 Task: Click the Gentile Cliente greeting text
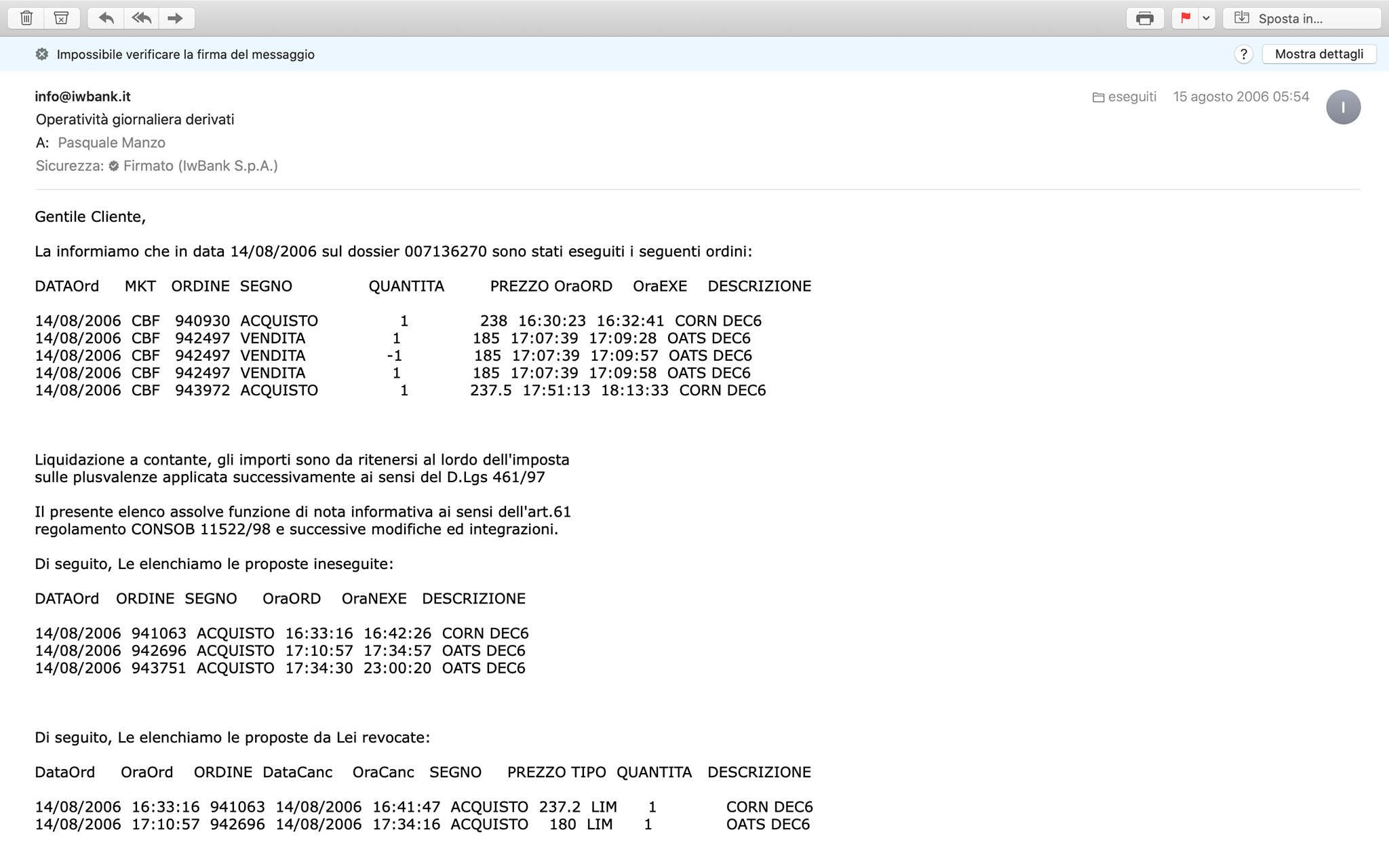coord(90,217)
